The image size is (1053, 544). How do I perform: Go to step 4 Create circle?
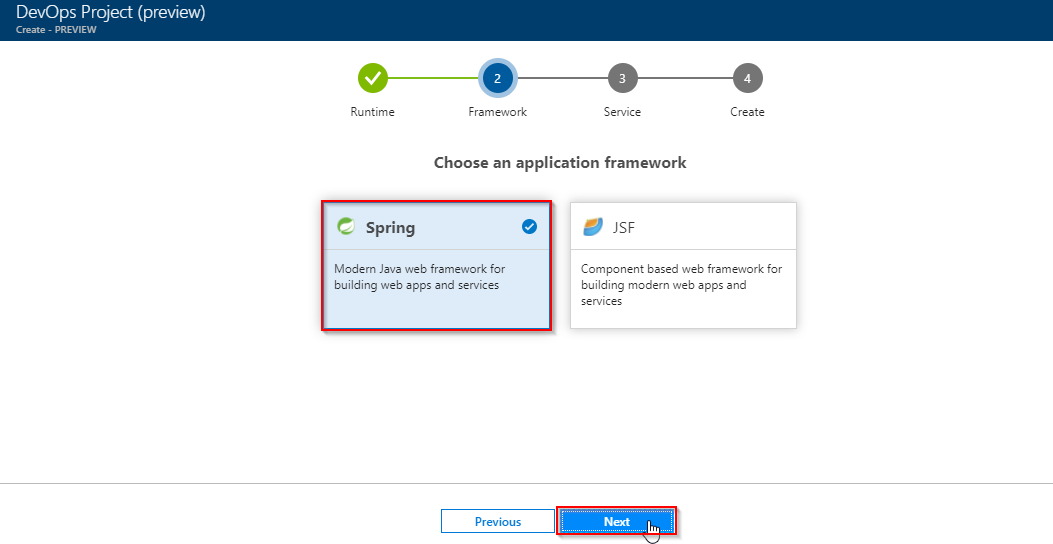click(x=747, y=79)
